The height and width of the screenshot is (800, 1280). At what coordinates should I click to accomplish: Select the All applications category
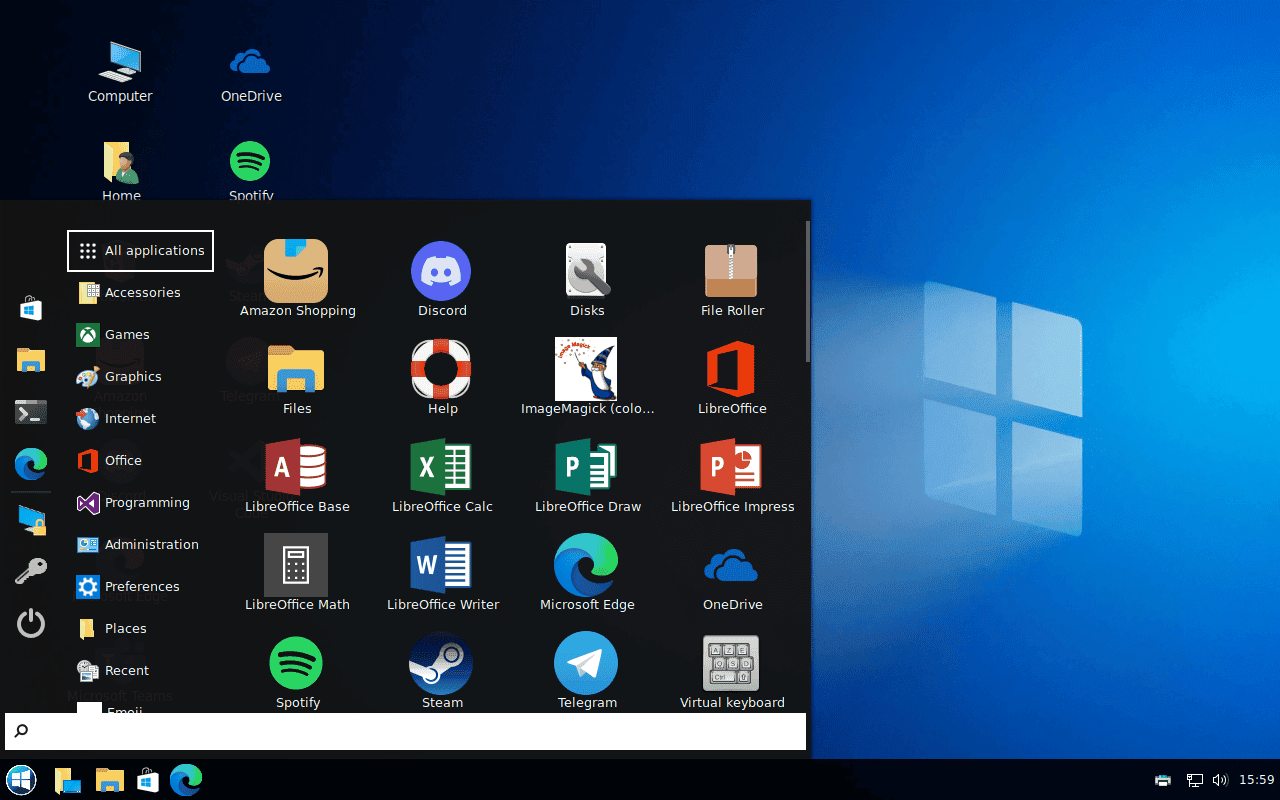[140, 250]
